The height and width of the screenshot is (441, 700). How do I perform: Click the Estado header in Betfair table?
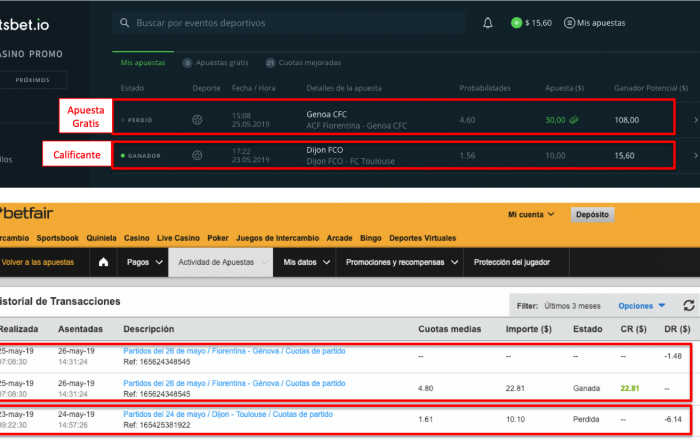[x=588, y=329]
